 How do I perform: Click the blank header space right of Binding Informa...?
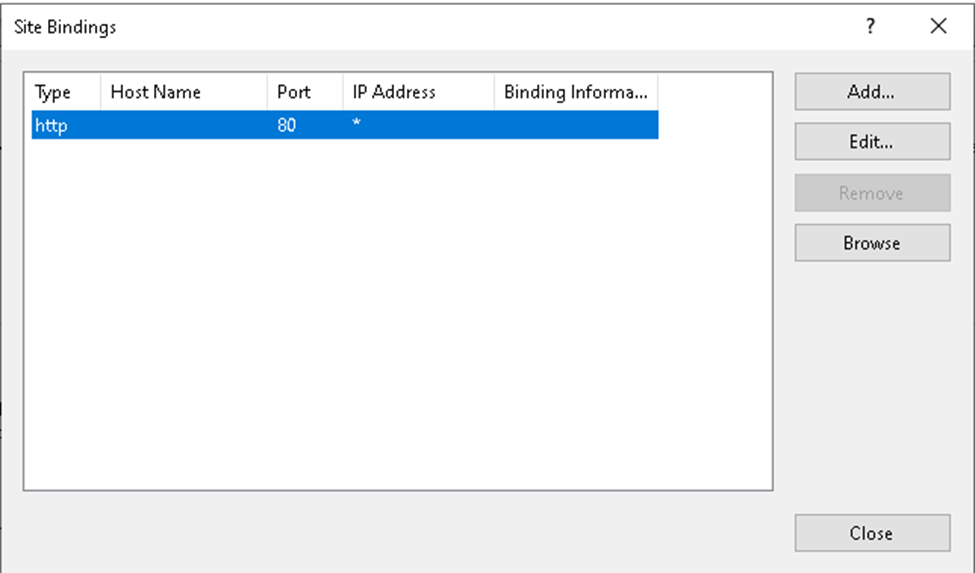click(x=714, y=92)
